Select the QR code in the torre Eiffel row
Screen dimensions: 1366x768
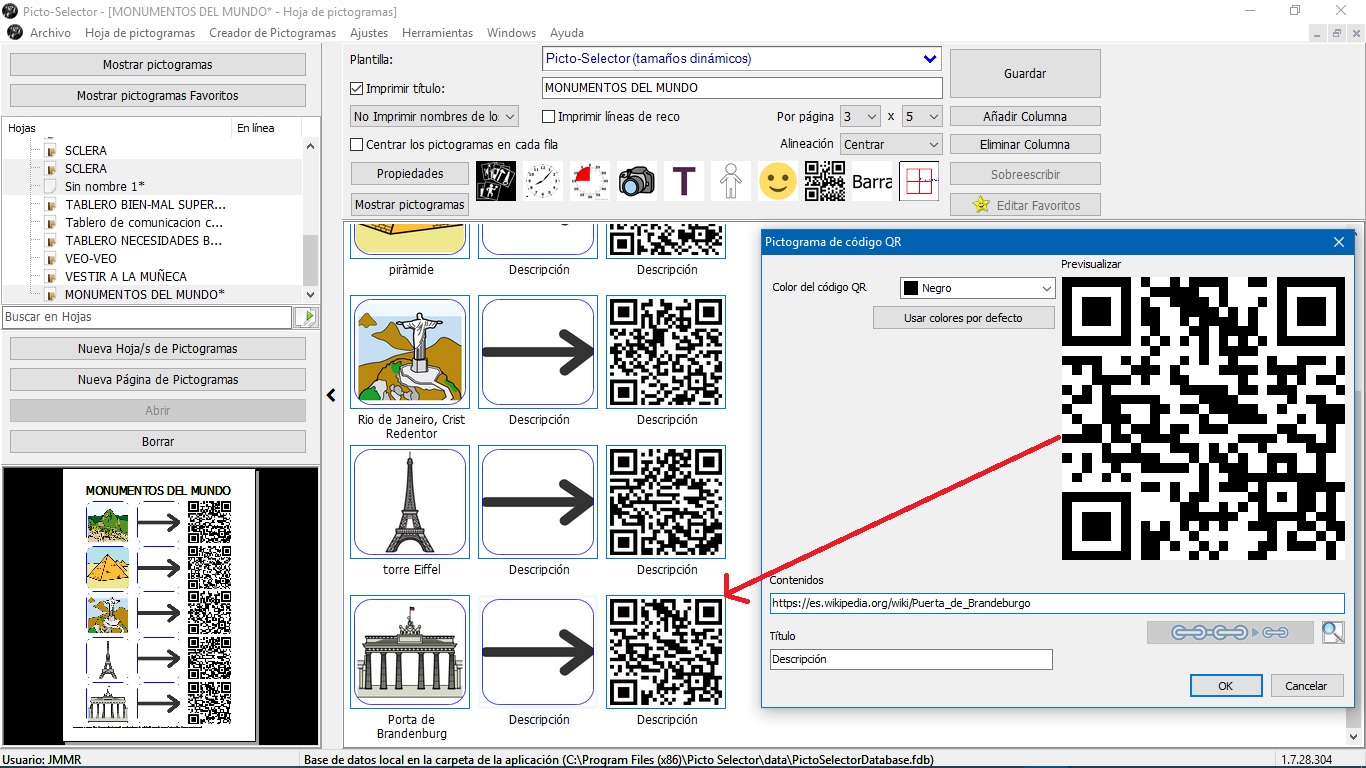(666, 502)
